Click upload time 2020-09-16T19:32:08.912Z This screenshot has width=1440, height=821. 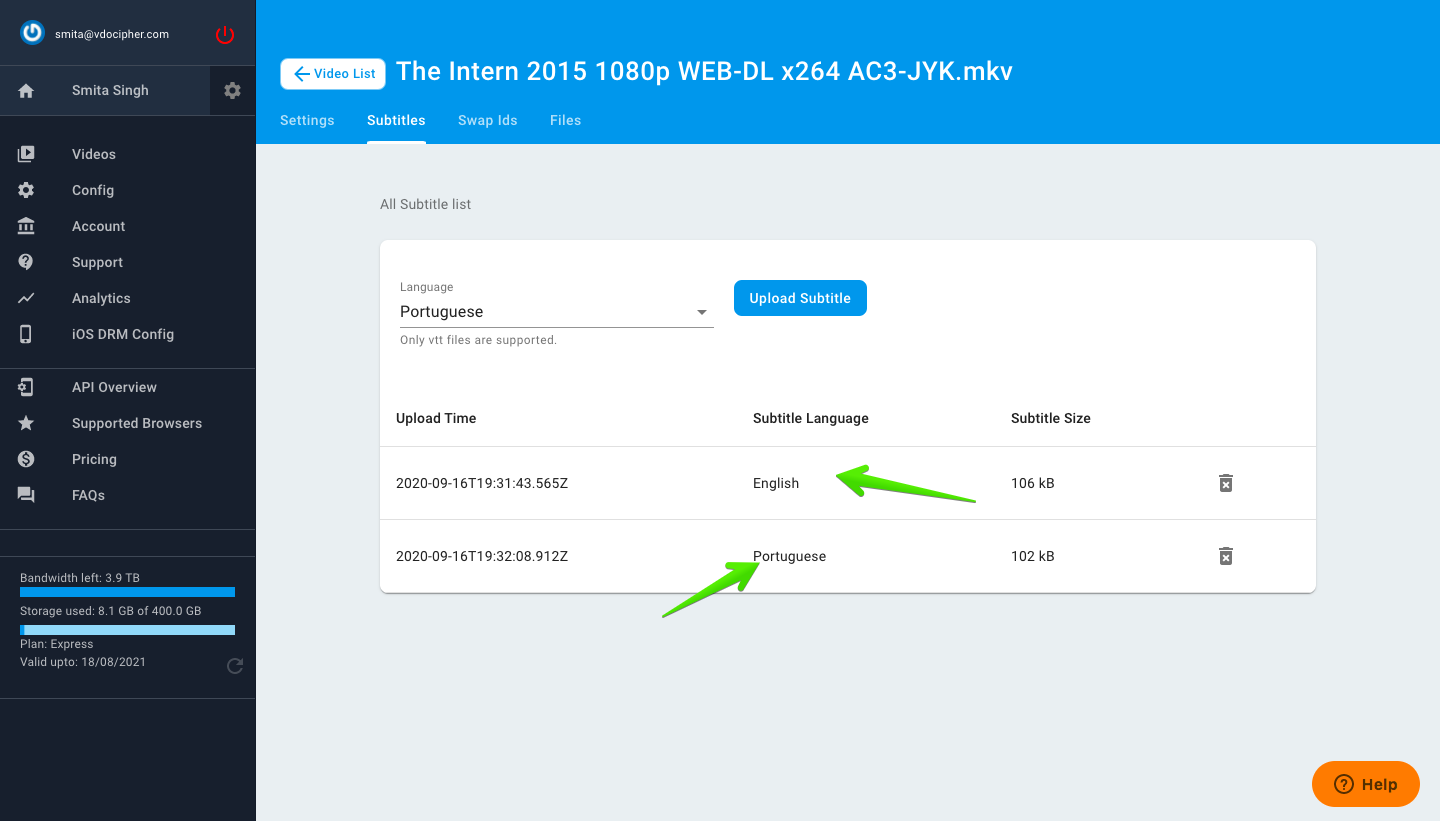482,556
